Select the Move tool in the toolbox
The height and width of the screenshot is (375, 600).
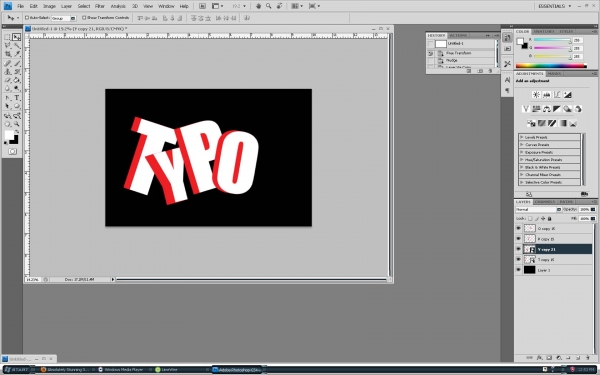click(16, 37)
